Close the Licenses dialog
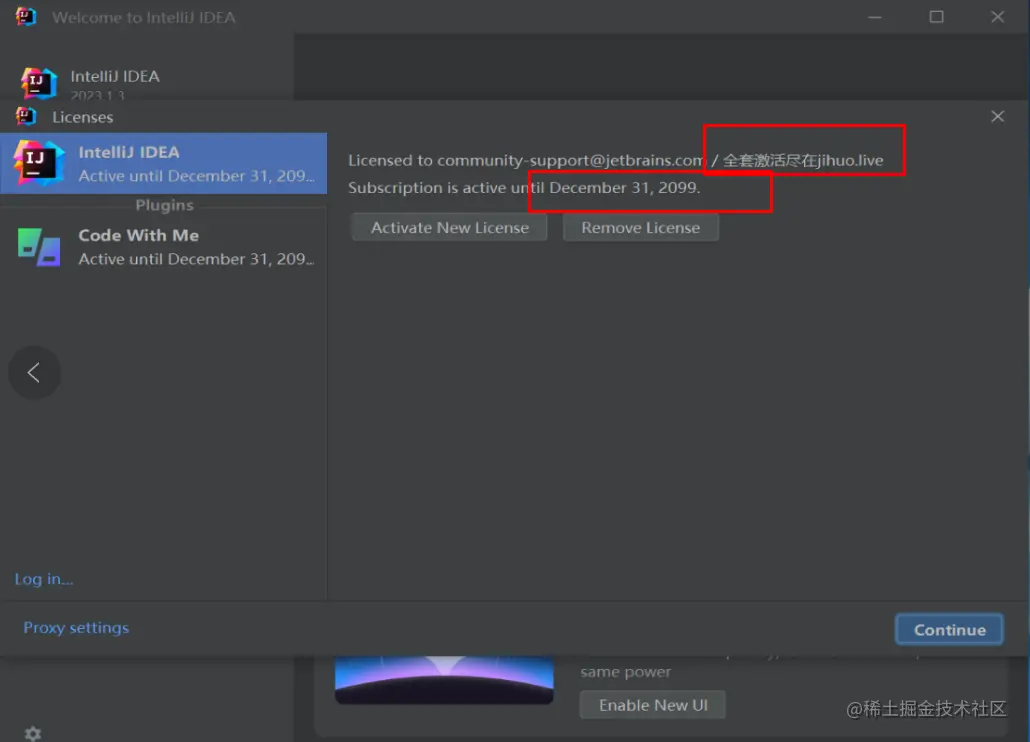The width and height of the screenshot is (1030, 742). pos(997,116)
